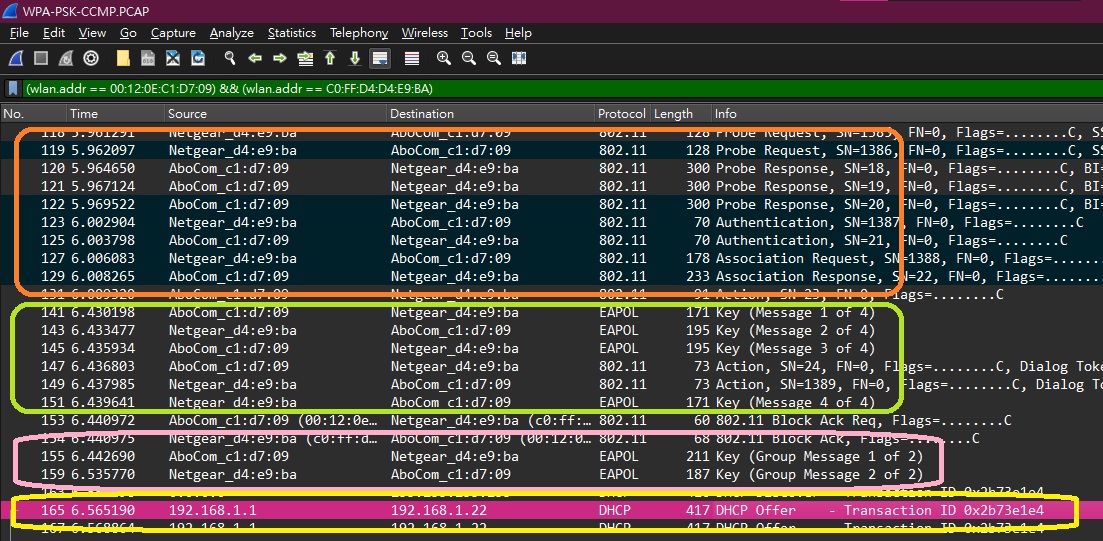Open the Help menu

point(518,33)
